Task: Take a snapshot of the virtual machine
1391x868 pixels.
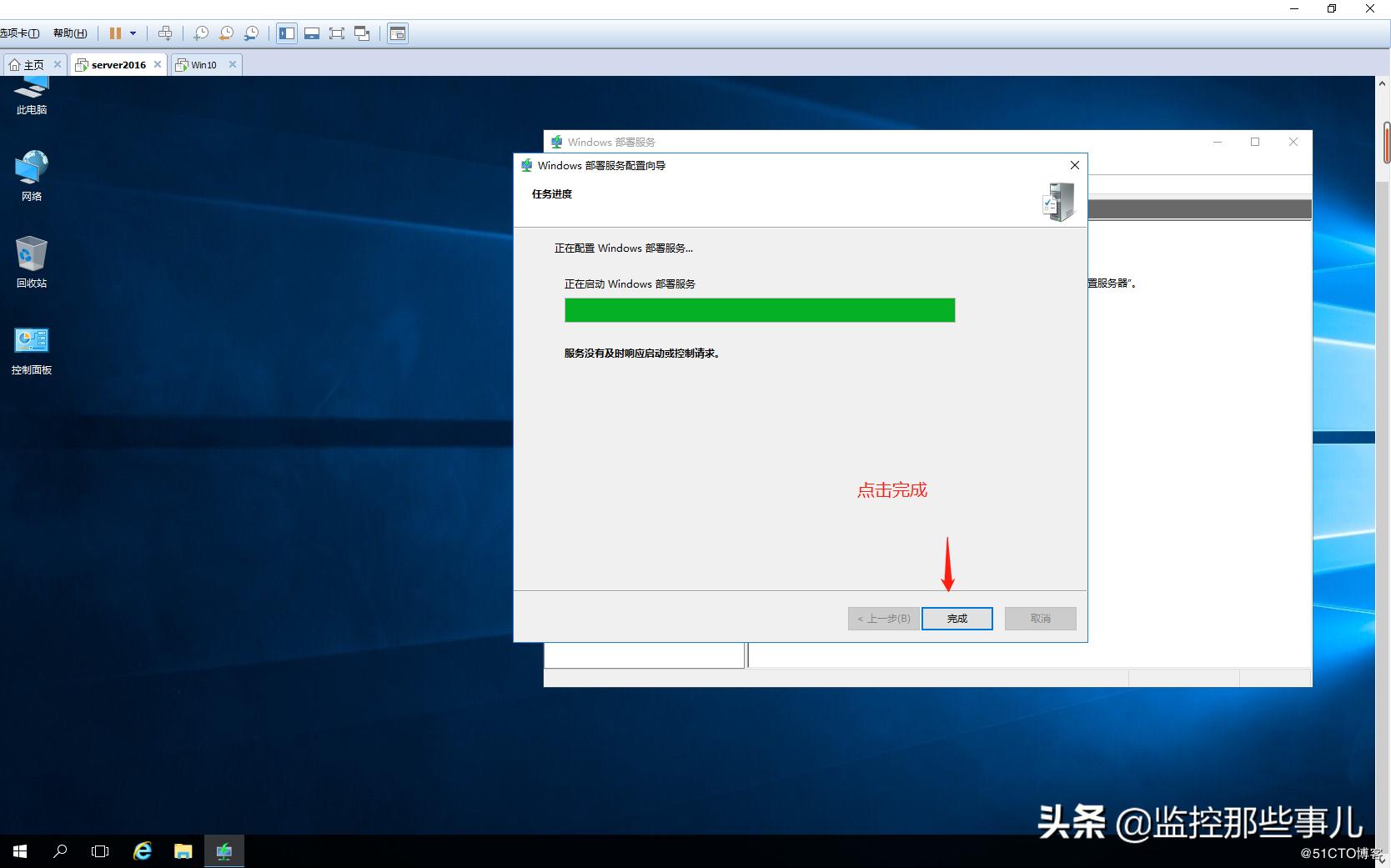Action: point(201,33)
